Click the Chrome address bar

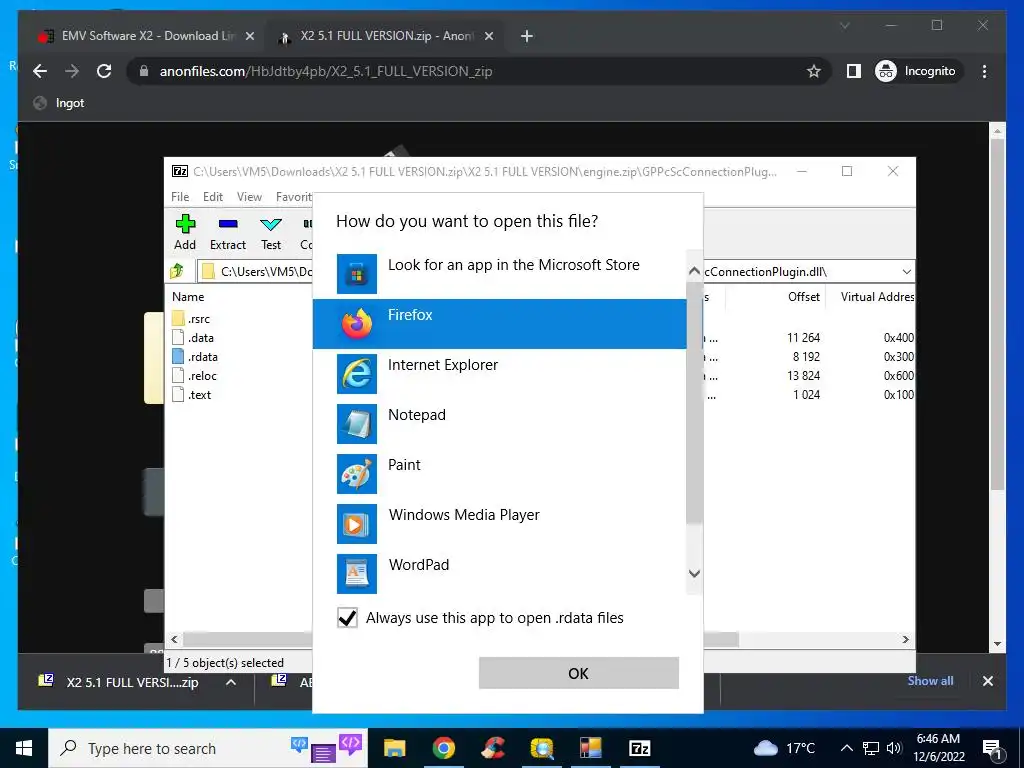point(479,71)
